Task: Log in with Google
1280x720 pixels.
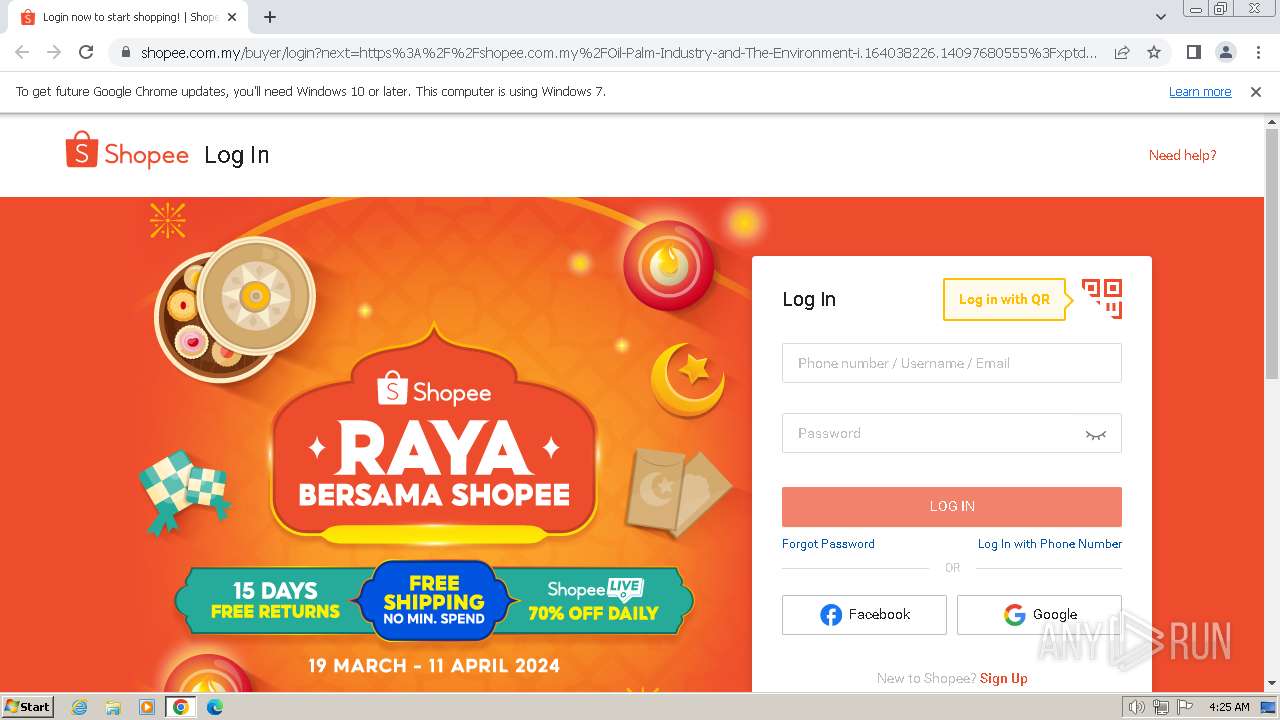Action: [1039, 615]
